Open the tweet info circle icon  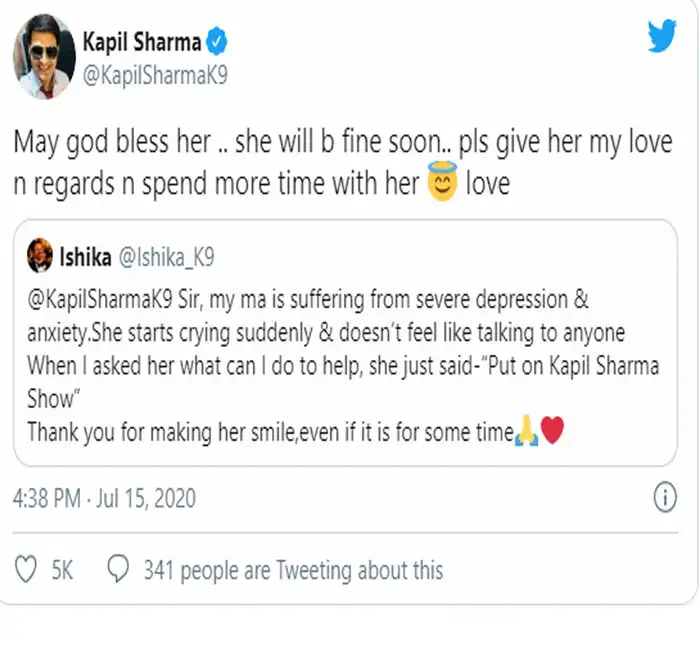click(x=665, y=497)
